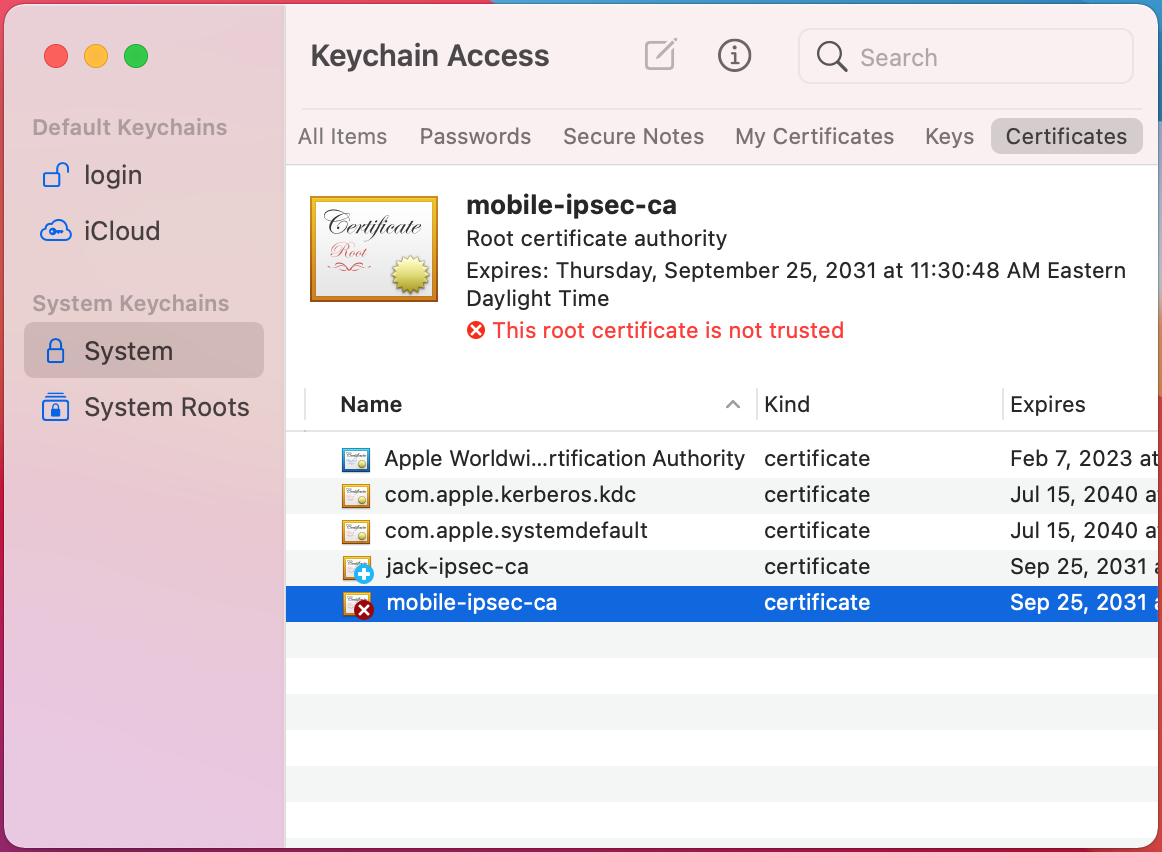Select the System keychain
Image resolution: width=1162 pixels, height=852 pixels.
click(128, 351)
